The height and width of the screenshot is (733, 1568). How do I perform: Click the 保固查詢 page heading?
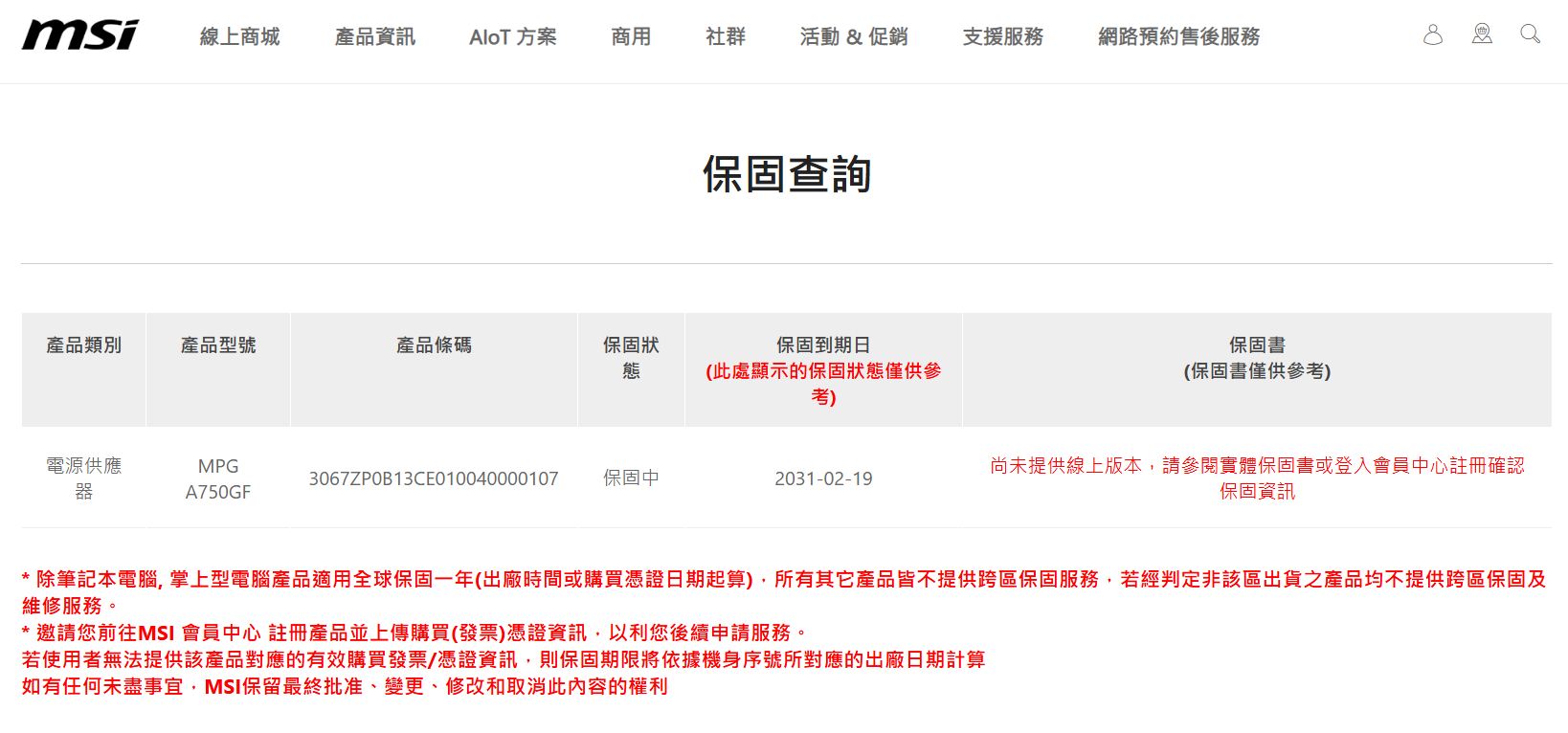787,174
